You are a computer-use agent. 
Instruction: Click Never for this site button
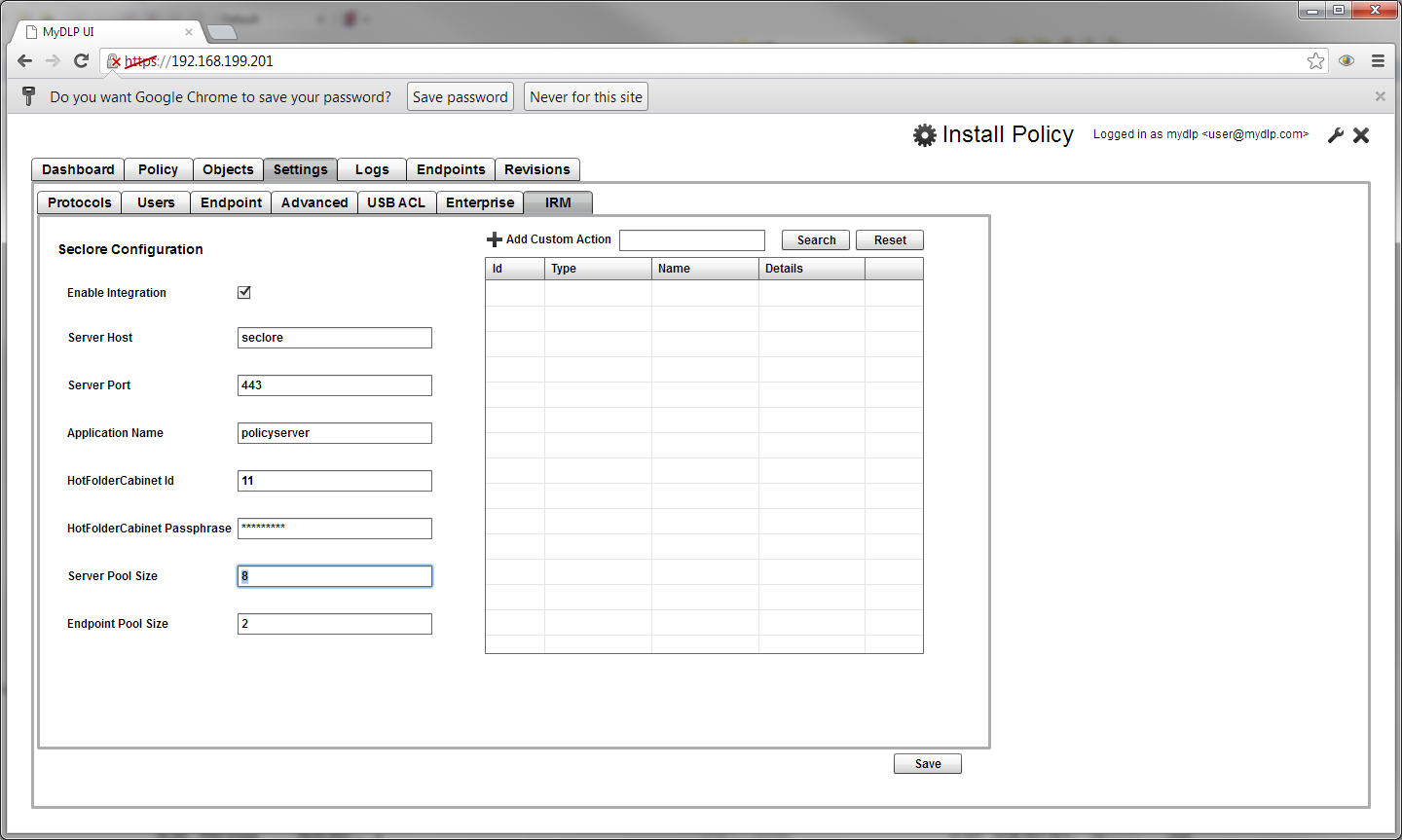click(586, 97)
